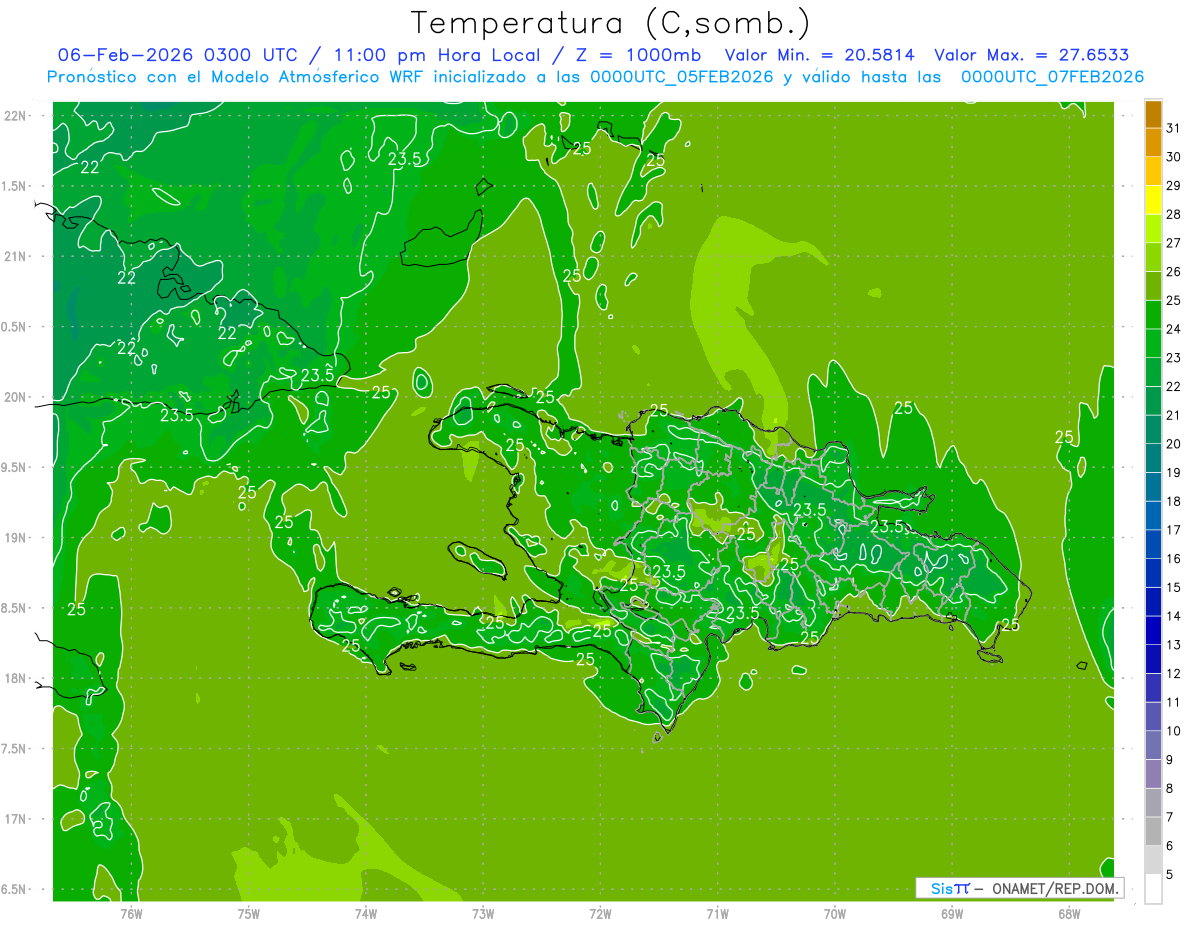Click the 06-Feb-2026 0300 UTC date text
The width and height of the screenshot is (1200, 927).
(177, 55)
